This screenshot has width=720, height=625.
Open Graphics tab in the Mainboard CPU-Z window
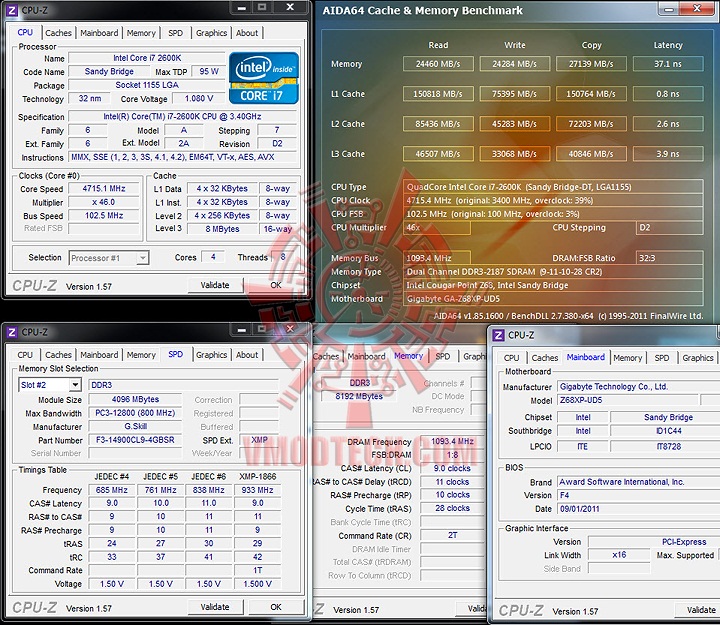tap(698, 358)
